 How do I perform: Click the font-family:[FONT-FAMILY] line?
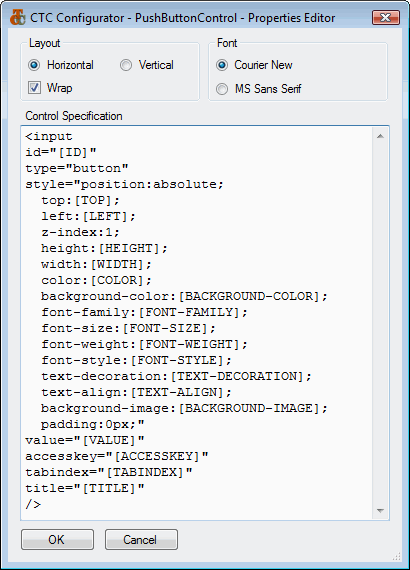pyautogui.click(x=144, y=313)
